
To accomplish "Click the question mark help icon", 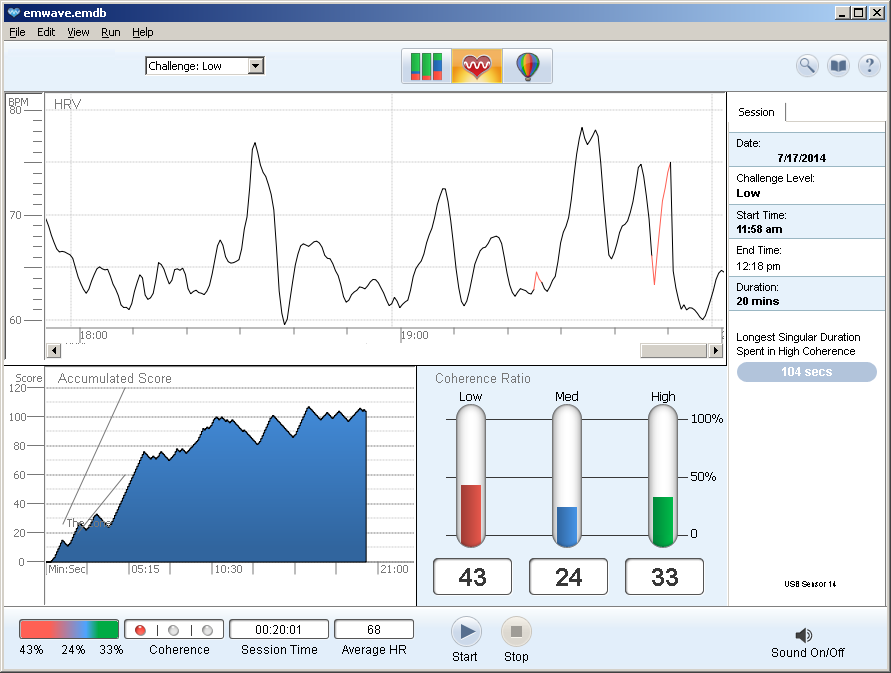I will pos(869,66).
